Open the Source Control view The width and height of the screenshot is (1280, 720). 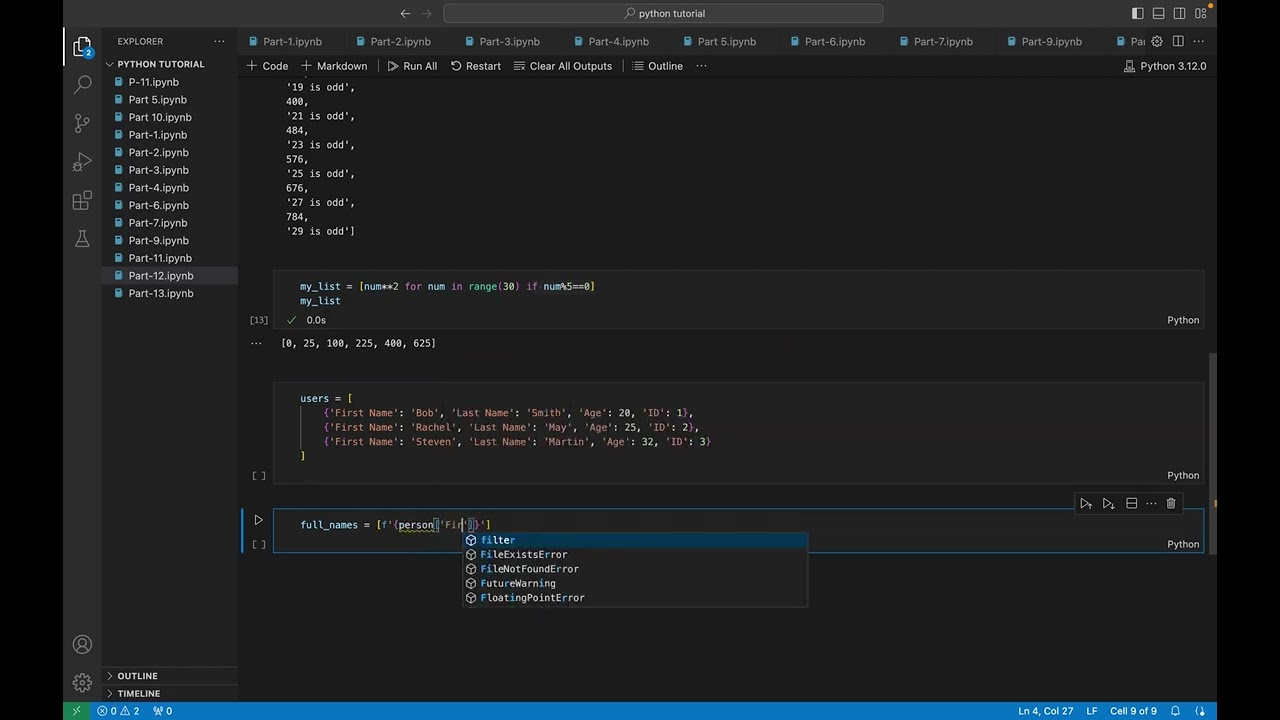pos(82,124)
